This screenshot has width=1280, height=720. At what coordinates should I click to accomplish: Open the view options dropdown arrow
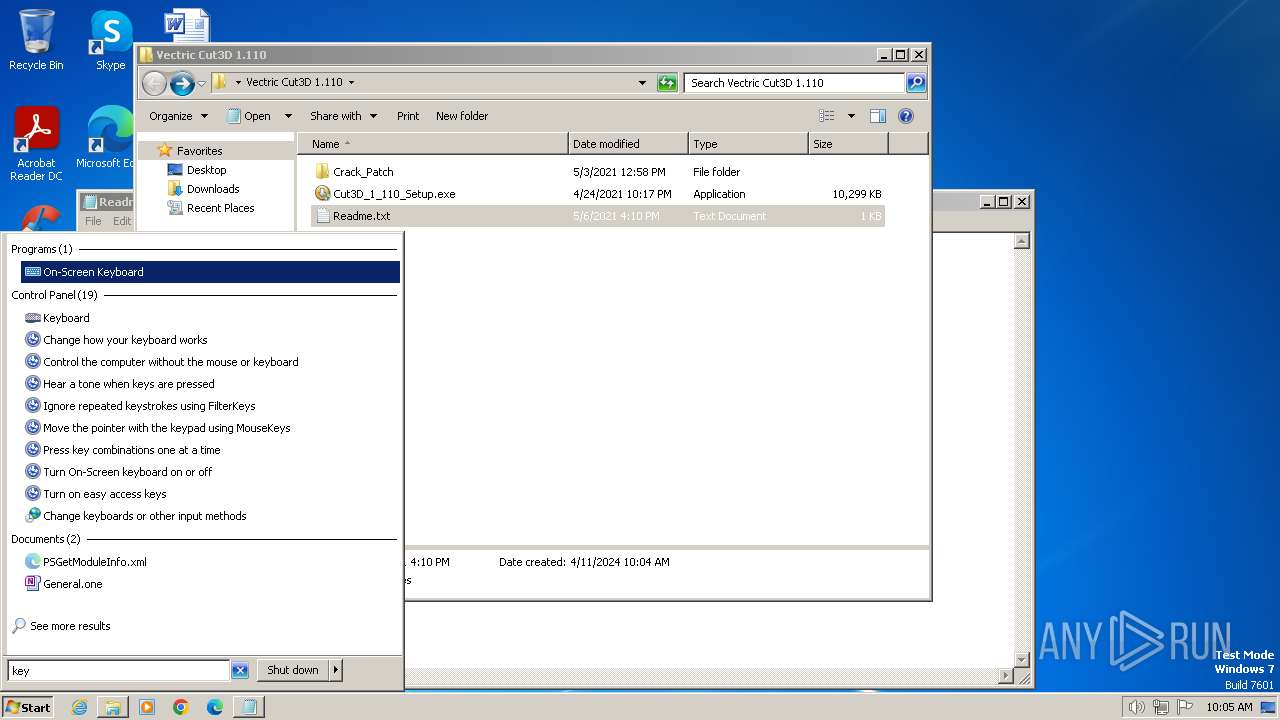pos(851,116)
